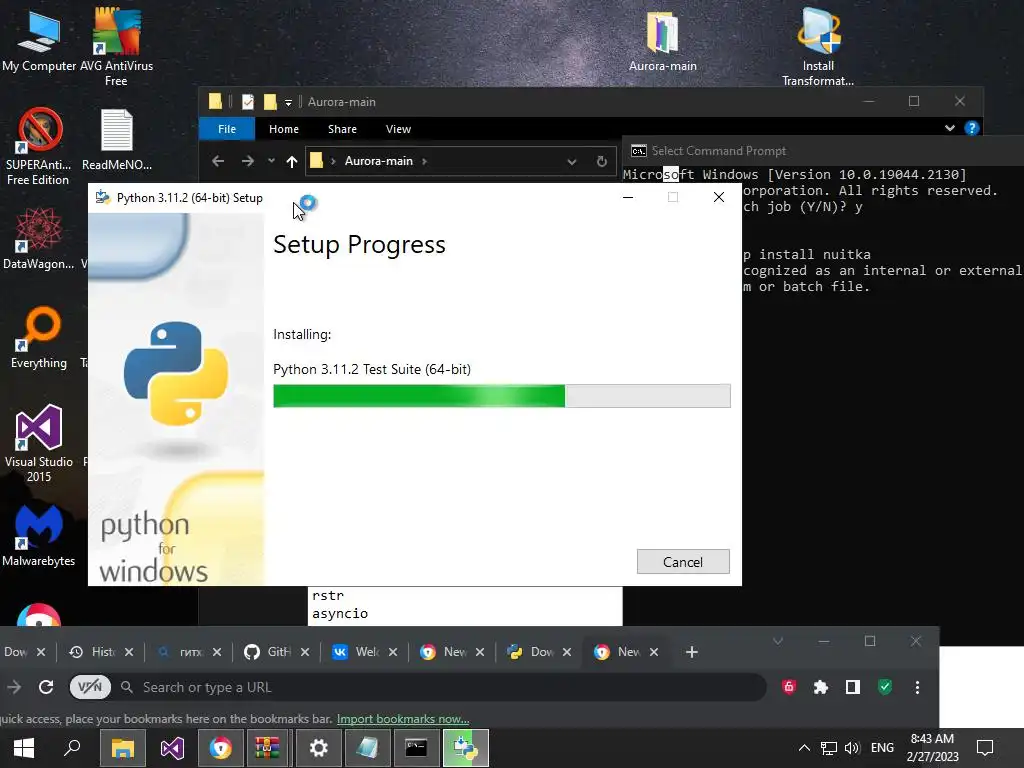This screenshot has width=1024, height=768.
Task: Open Windows Start menu
Action: (24, 748)
